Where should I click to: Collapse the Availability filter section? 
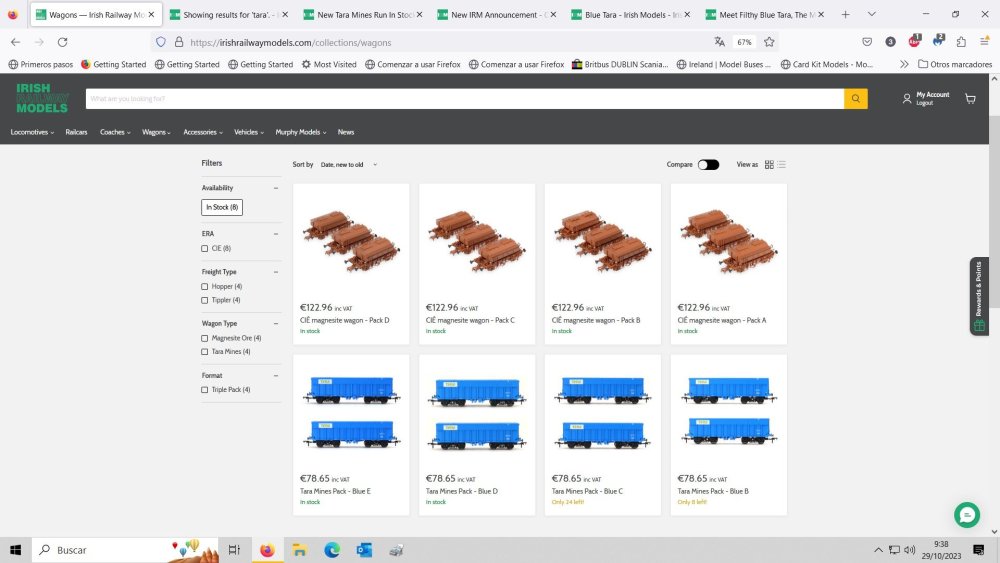[x=276, y=188]
